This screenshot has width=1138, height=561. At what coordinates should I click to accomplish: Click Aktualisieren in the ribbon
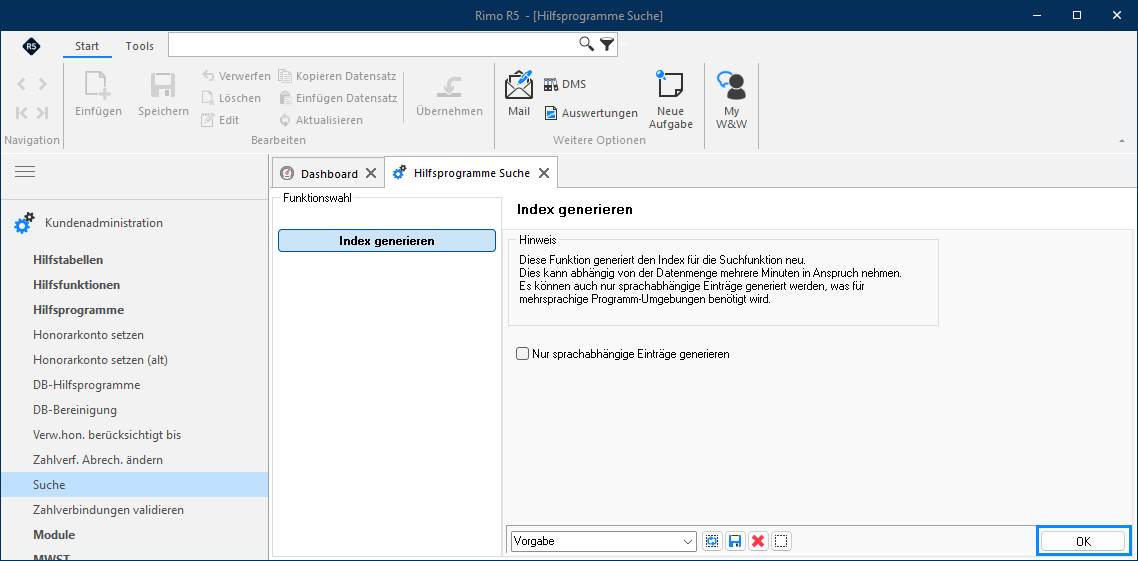pos(321,120)
